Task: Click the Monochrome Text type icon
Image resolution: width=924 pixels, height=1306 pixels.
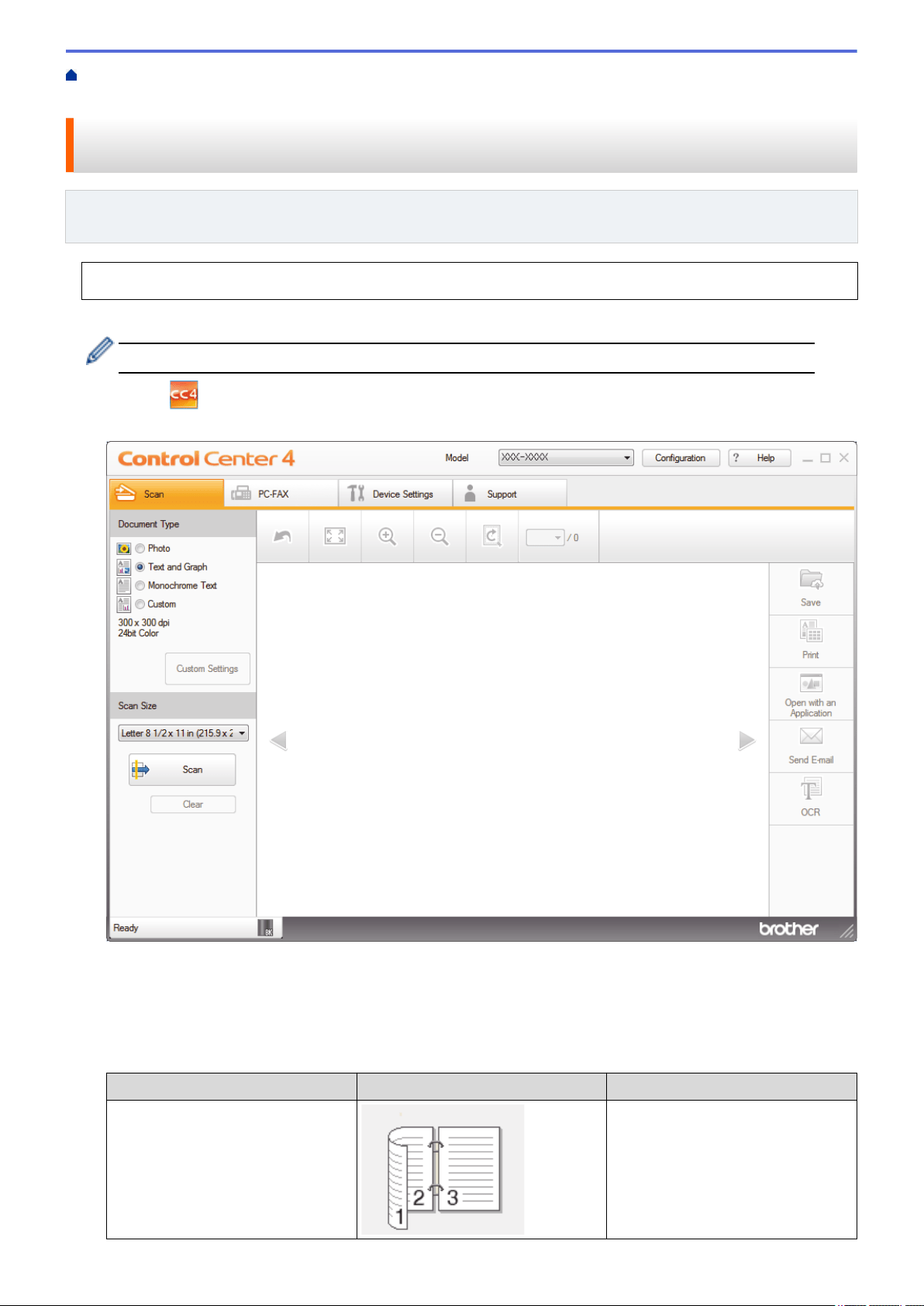Action: tap(124, 585)
